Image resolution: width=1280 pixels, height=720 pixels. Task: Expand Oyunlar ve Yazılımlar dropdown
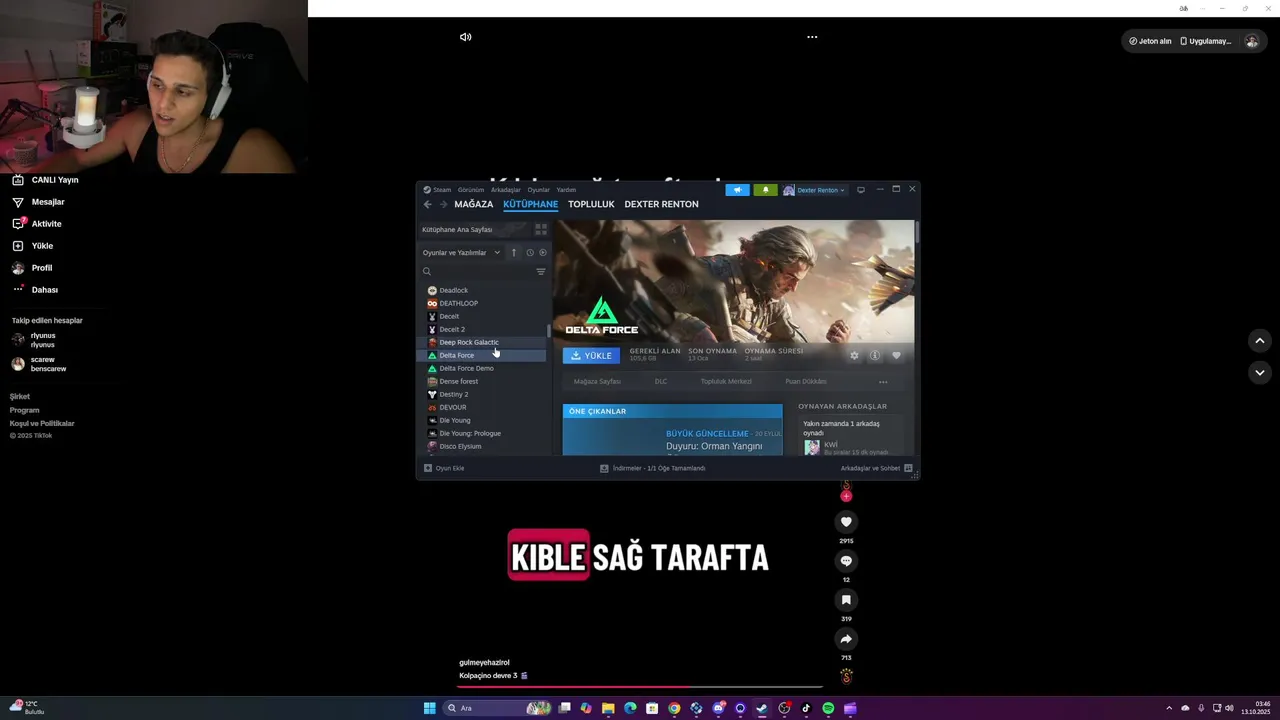coord(461,253)
